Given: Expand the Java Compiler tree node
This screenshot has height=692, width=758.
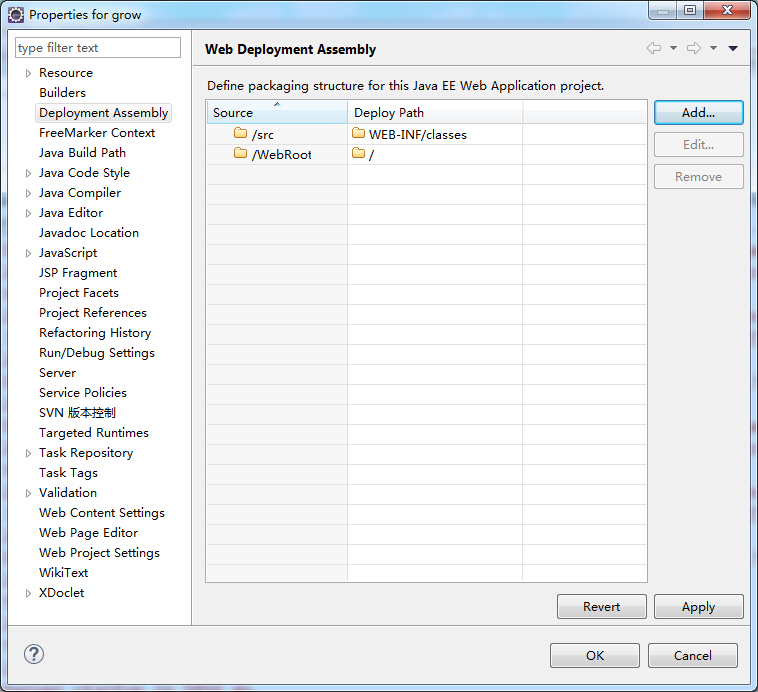Looking at the screenshot, I should [x=29, y=193].
